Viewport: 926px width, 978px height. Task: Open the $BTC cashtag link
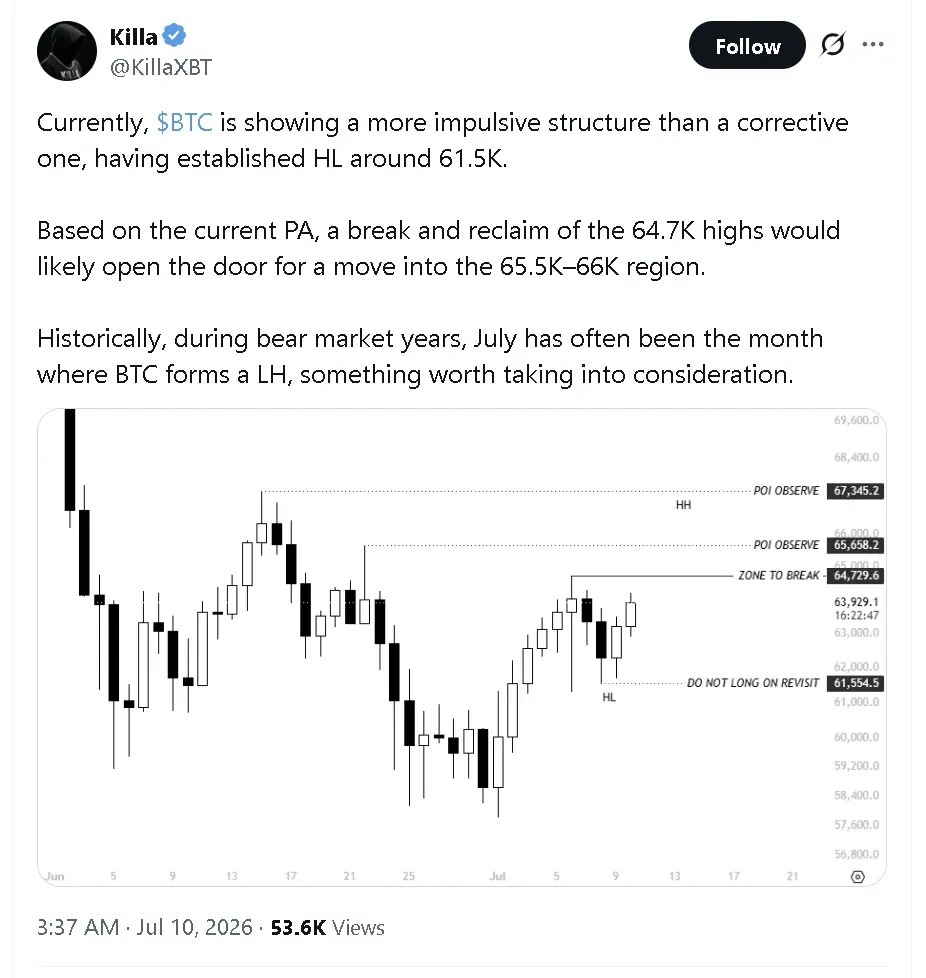point(185,122)
